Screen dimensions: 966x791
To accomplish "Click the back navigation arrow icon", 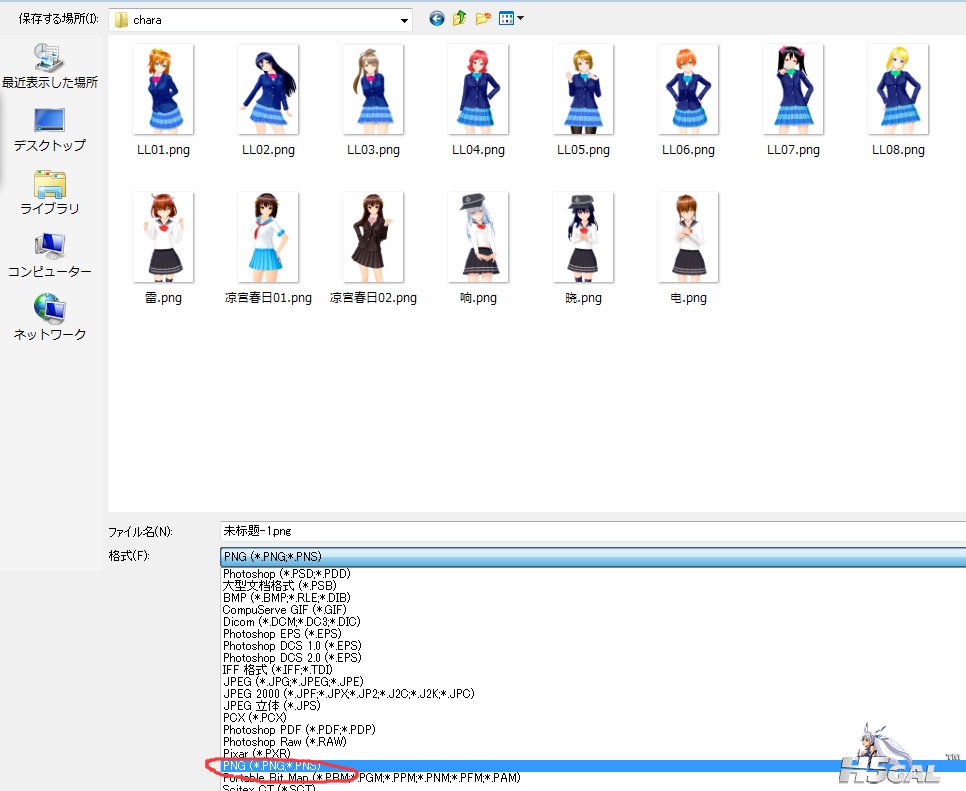I will pyautogui.click(x=437, y=18).
